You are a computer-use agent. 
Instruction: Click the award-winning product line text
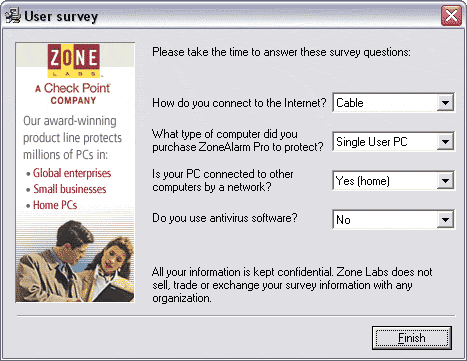point(72,137)
